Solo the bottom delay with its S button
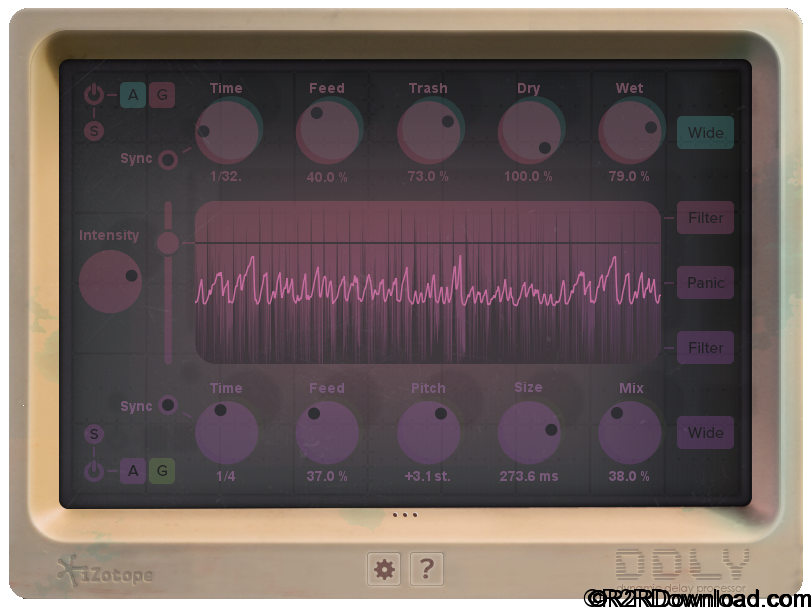The image size is (811, 607). (94, 434)
